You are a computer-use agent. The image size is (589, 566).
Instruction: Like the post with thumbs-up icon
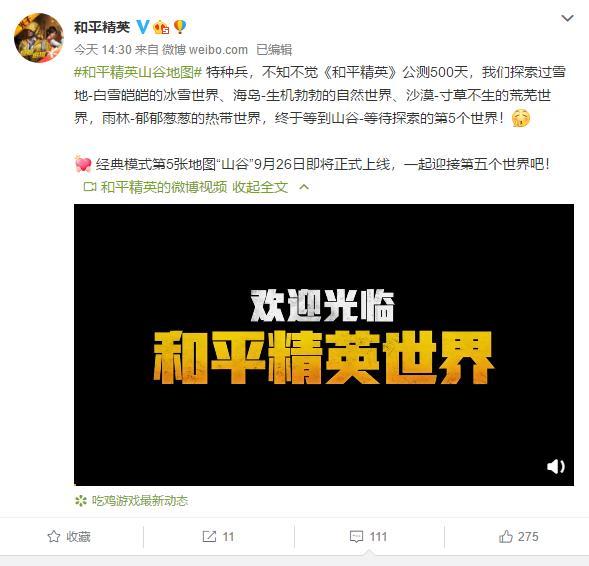click(x=506, y=536)
